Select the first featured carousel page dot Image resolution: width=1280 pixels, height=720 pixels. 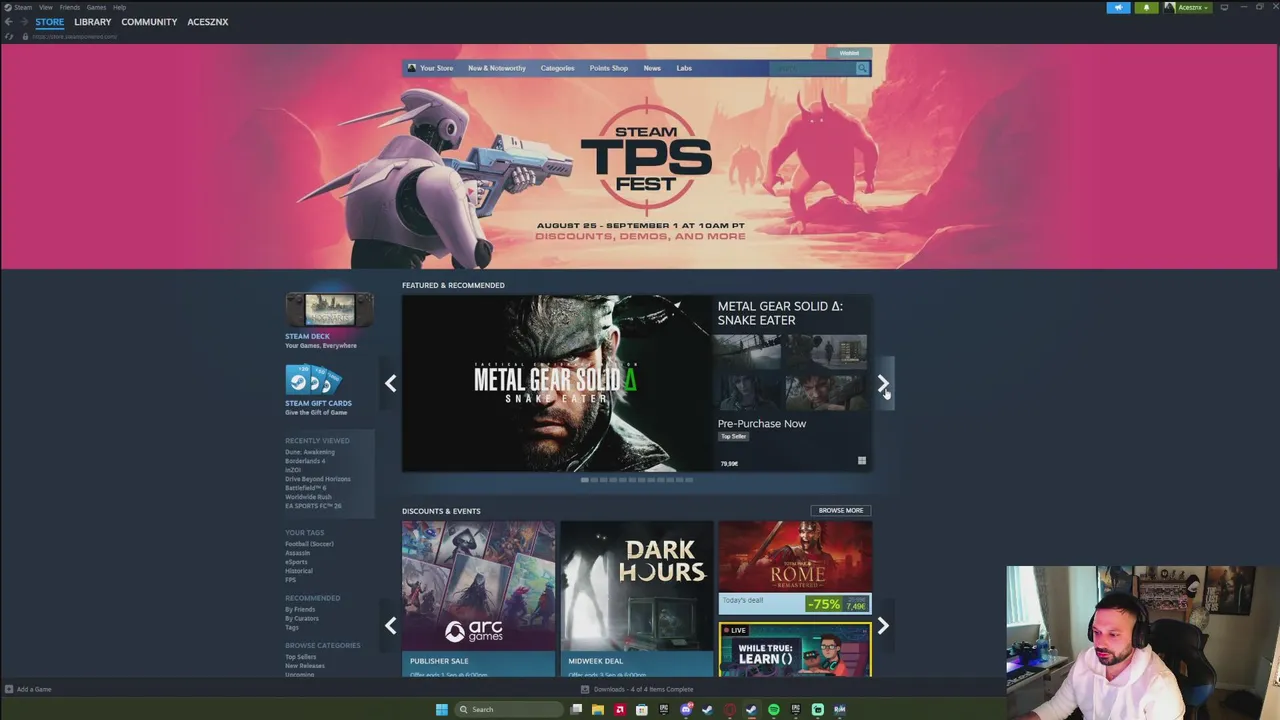pos(584,480)
